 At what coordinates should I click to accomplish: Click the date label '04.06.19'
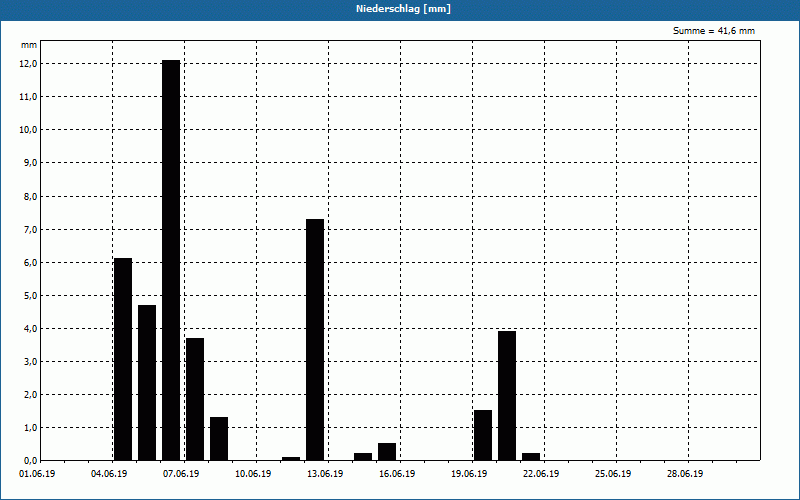[x=109, y=474]
